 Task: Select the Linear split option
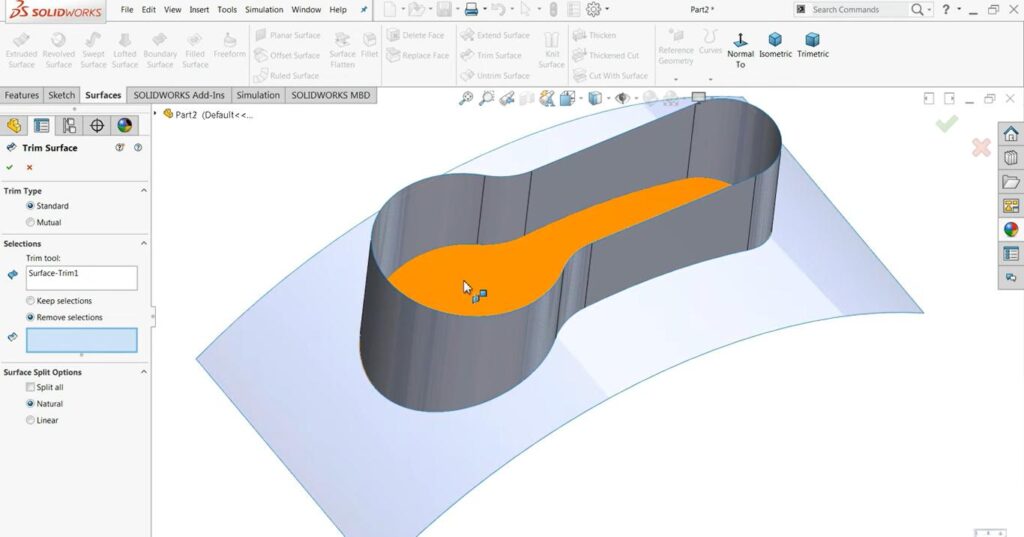tap(30, 420)
